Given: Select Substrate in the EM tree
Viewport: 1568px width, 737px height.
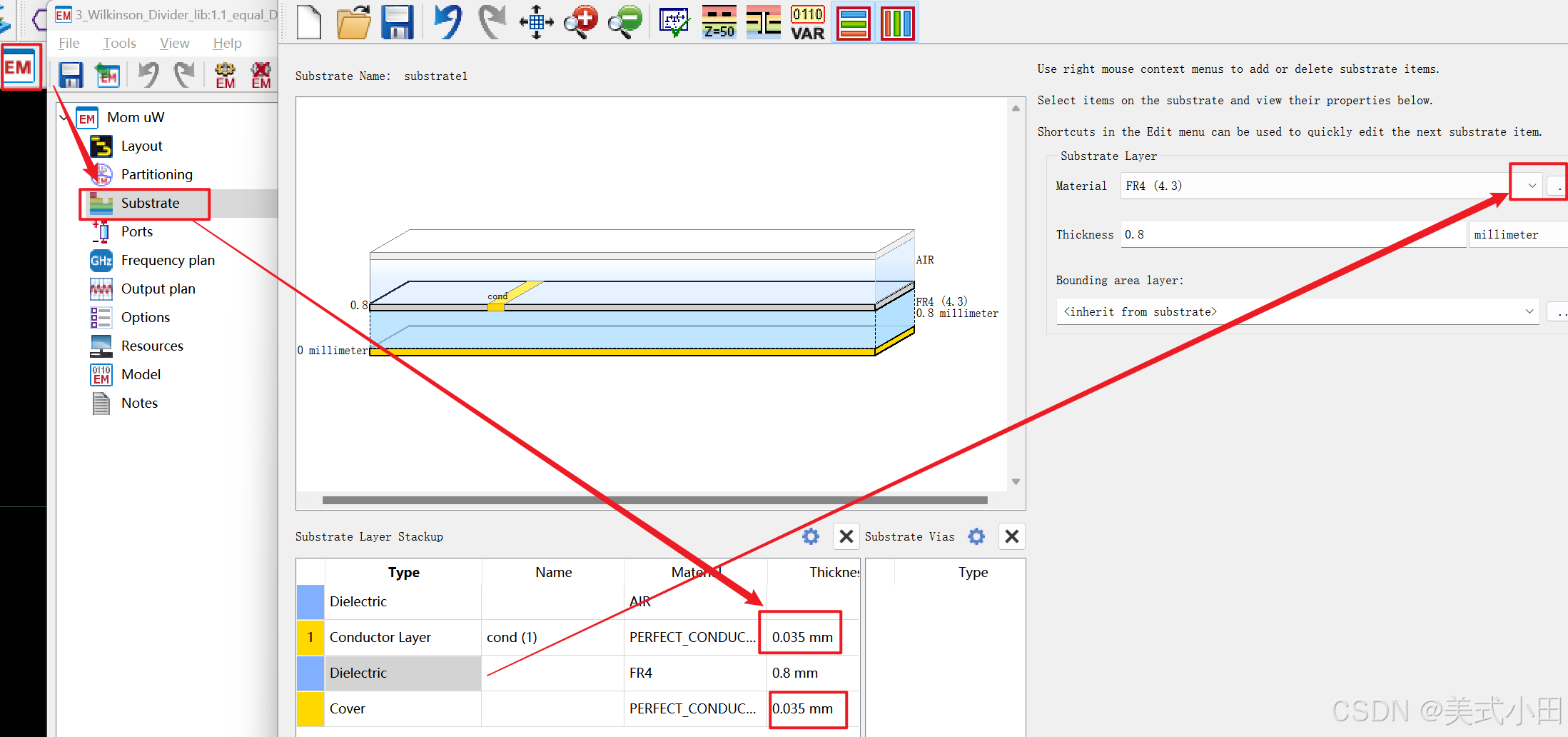Looking at the screenshot, I should [150, 203].
